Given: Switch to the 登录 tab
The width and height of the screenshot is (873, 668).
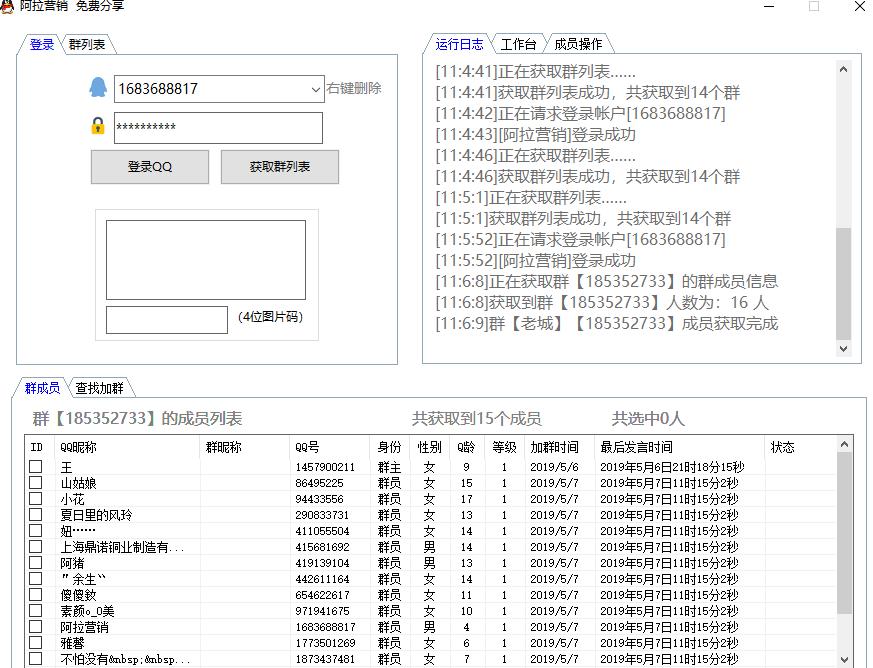Looking at the screenshot, I should point(42,45).
